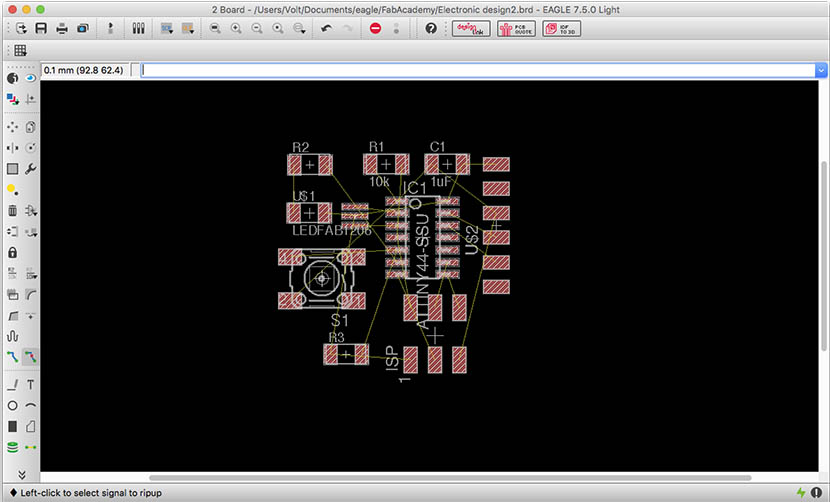Zoom in on the board
This screenshot has width=830, height=502.
(236, 29)
